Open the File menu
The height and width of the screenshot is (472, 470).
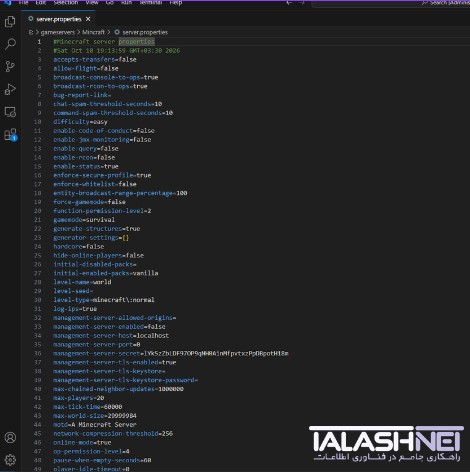pos(23,2)
